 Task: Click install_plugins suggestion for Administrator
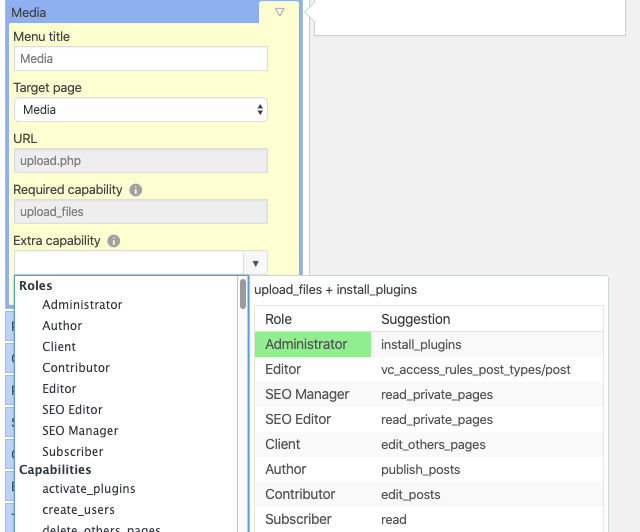421,345
